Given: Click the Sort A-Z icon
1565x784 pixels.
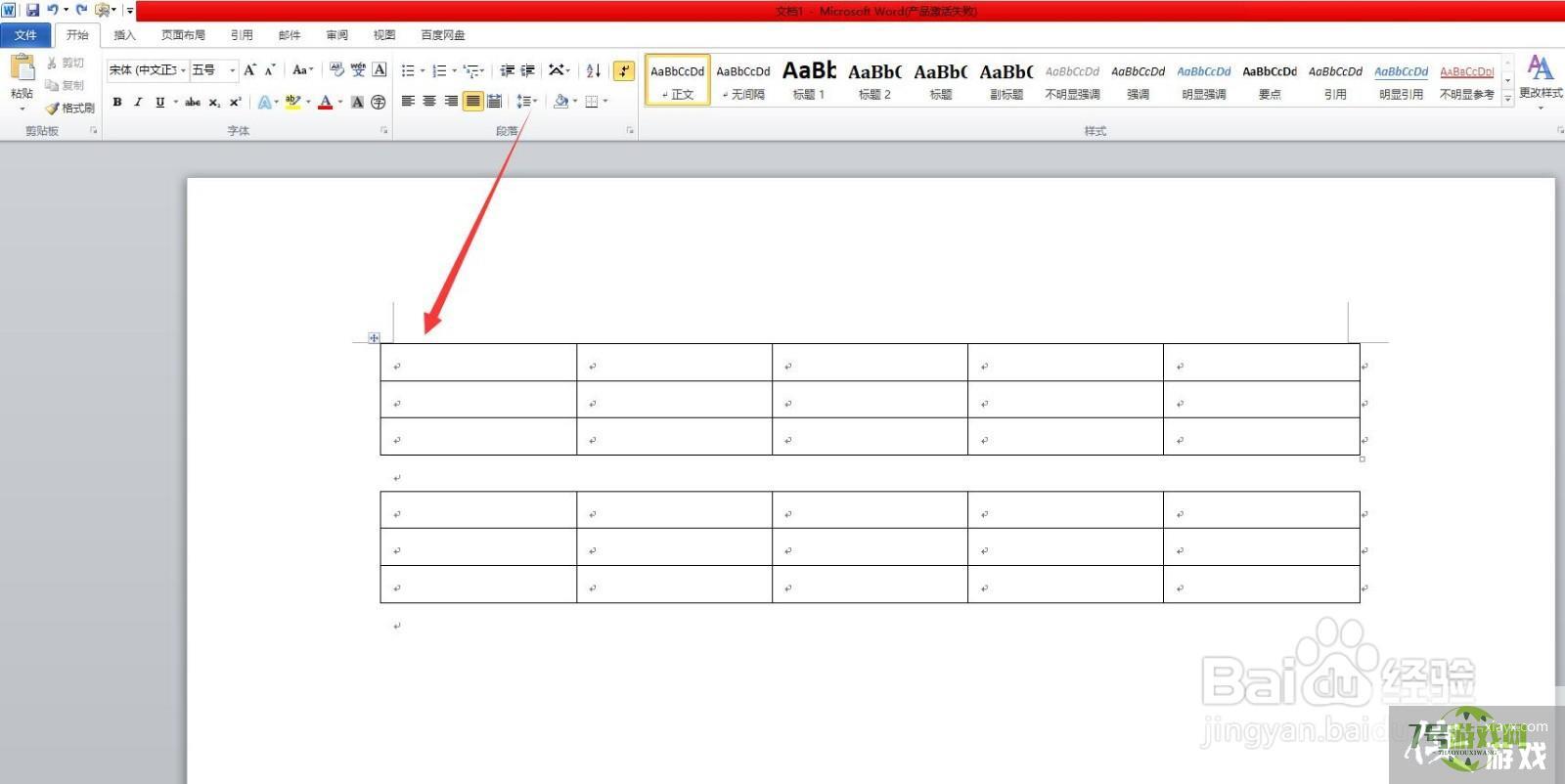Looking at the screenshot, I should (x=593, y=70).
